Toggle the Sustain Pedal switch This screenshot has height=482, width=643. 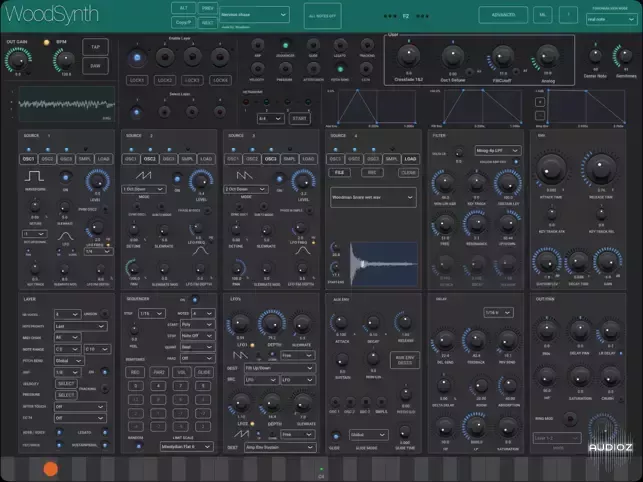click(105, 445)
